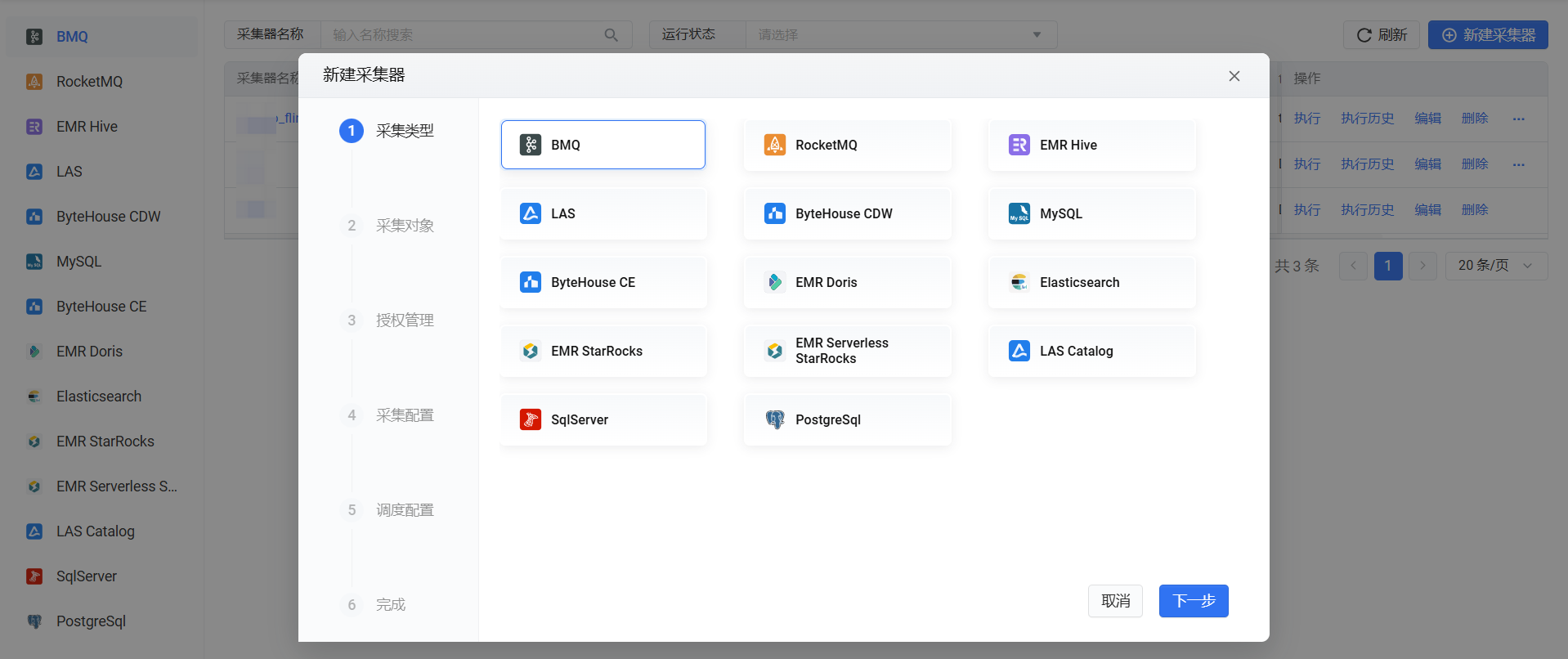Pick the Elasticsearch card icon in the dialog
Image resolution: width=1568 pixels, height=659 pixels.
[1019, 282]
